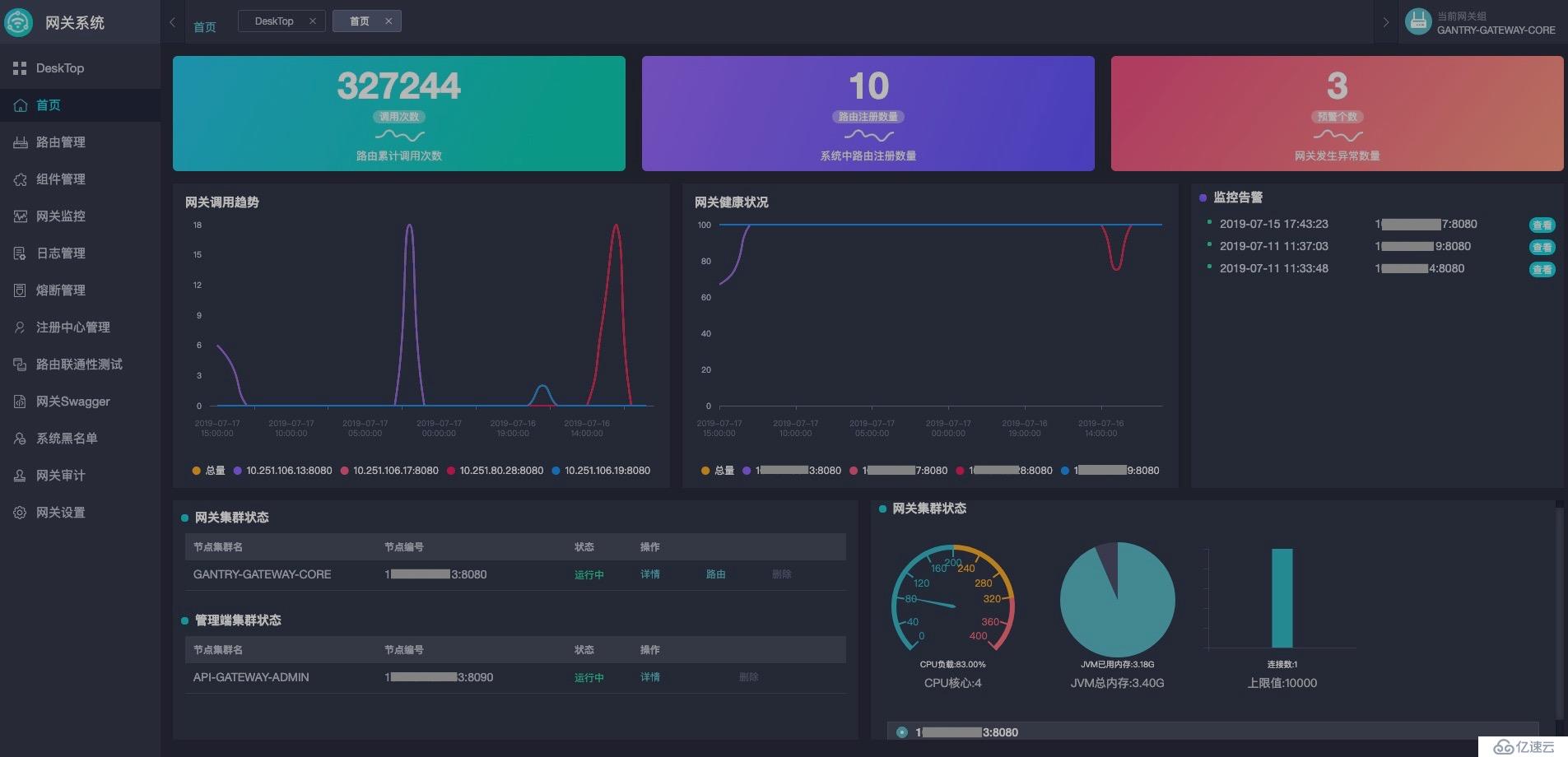Click GANTRY-GATEWAY-CORE cluster name cell
Image resolution: width=1568 pixels, height=757 pixels.
click(x=262, y=574)
